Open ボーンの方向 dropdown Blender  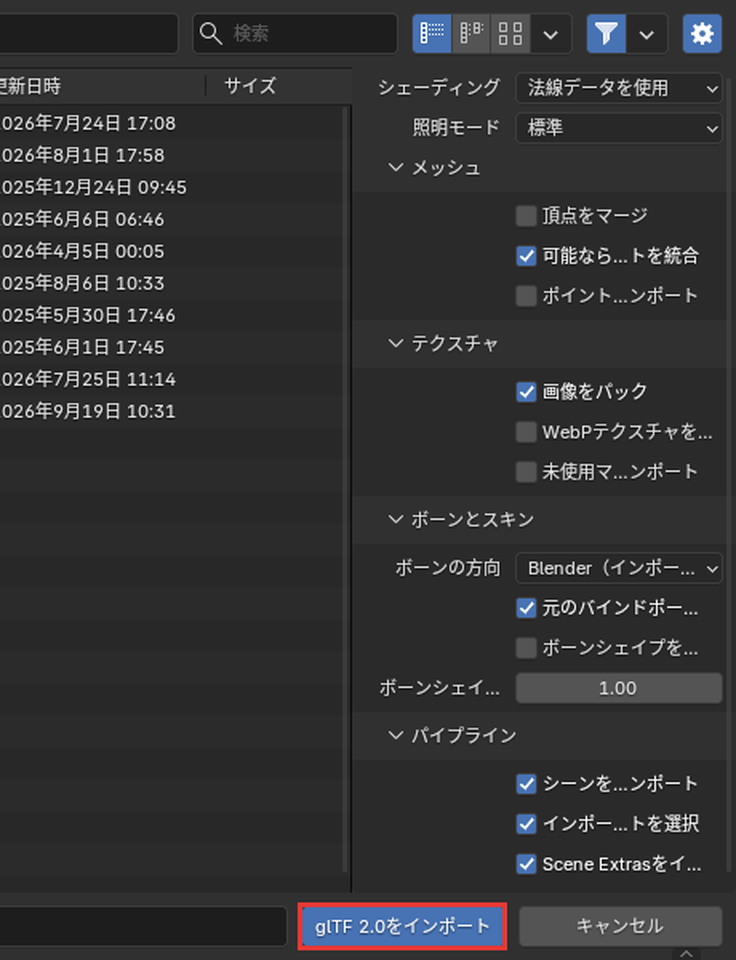tap(619, 568)
